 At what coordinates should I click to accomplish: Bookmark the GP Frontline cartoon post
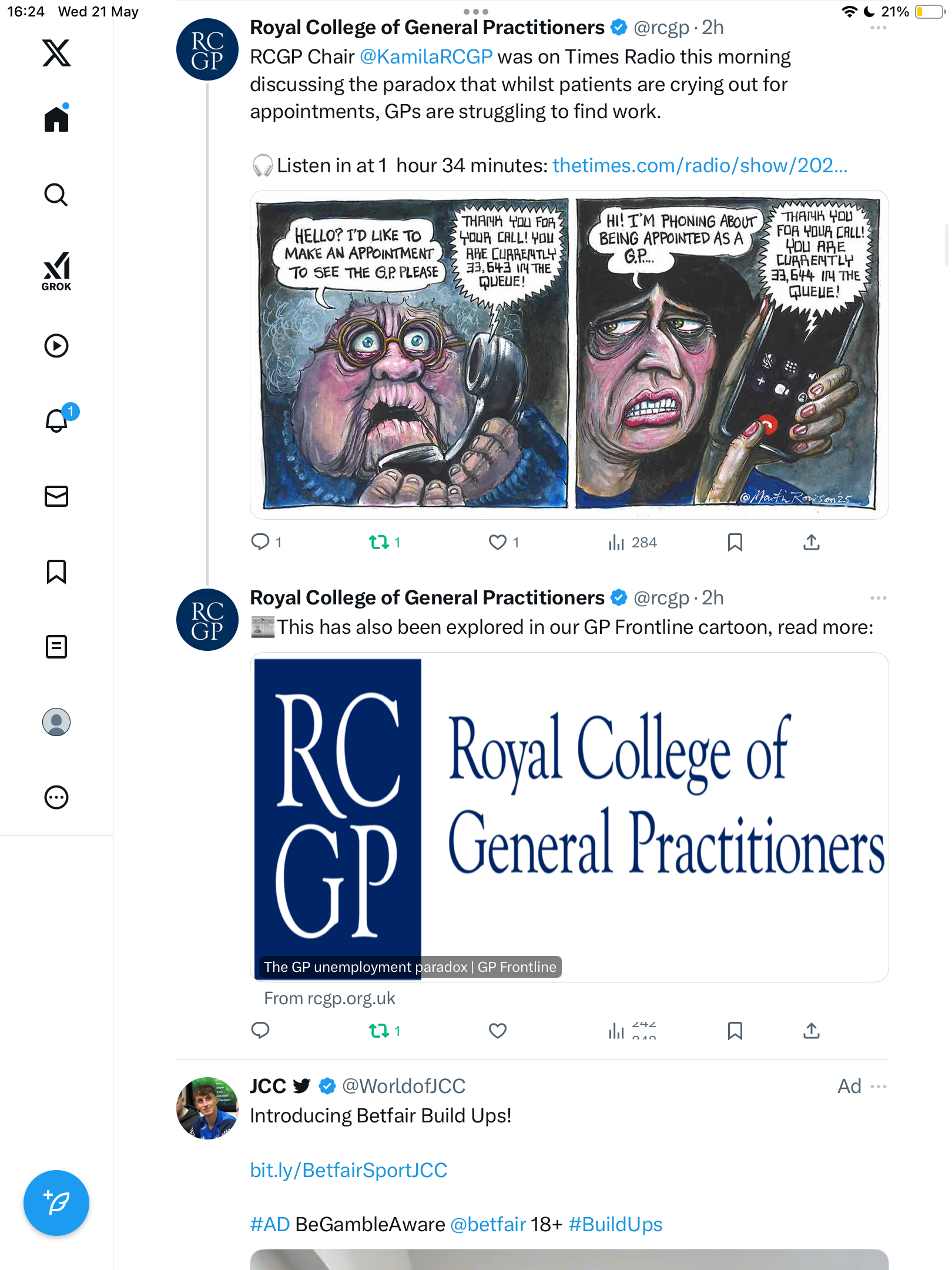click(735, 1031)
